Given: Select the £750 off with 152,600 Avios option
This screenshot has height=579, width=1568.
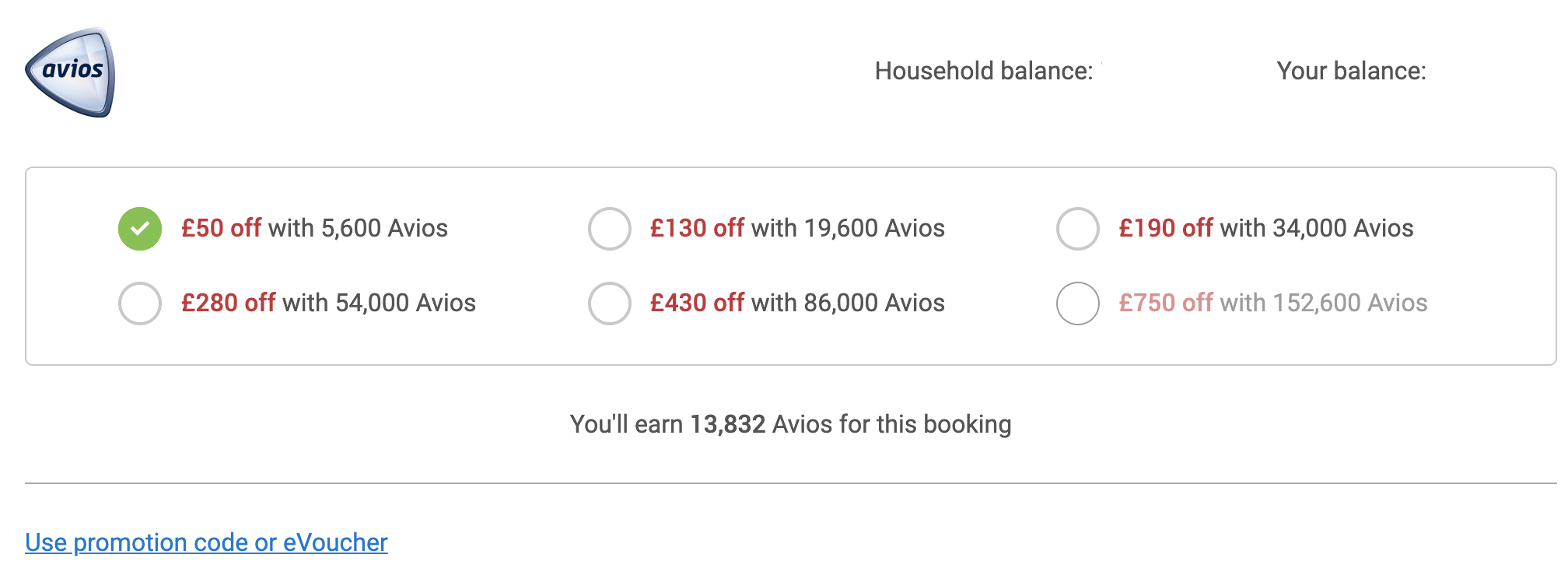Looking at the screenshot, I should click(x=1078, y=304).
